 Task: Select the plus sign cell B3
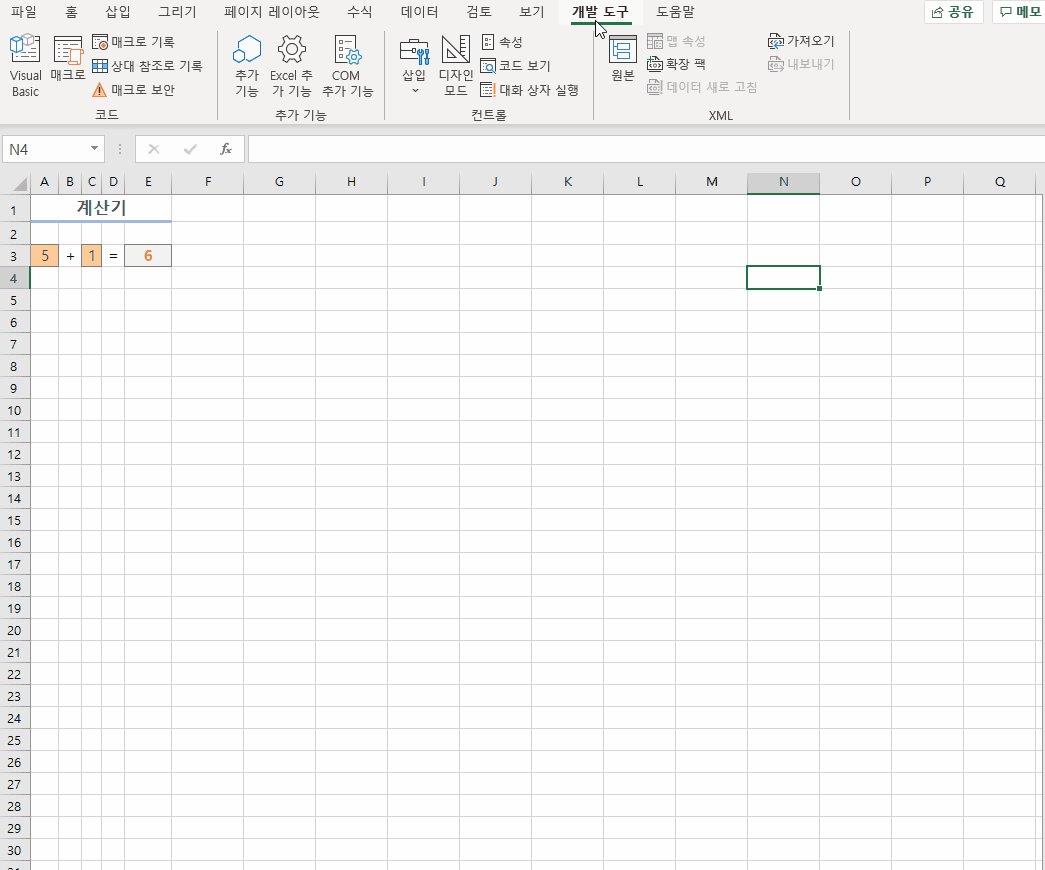click(70, 256)
